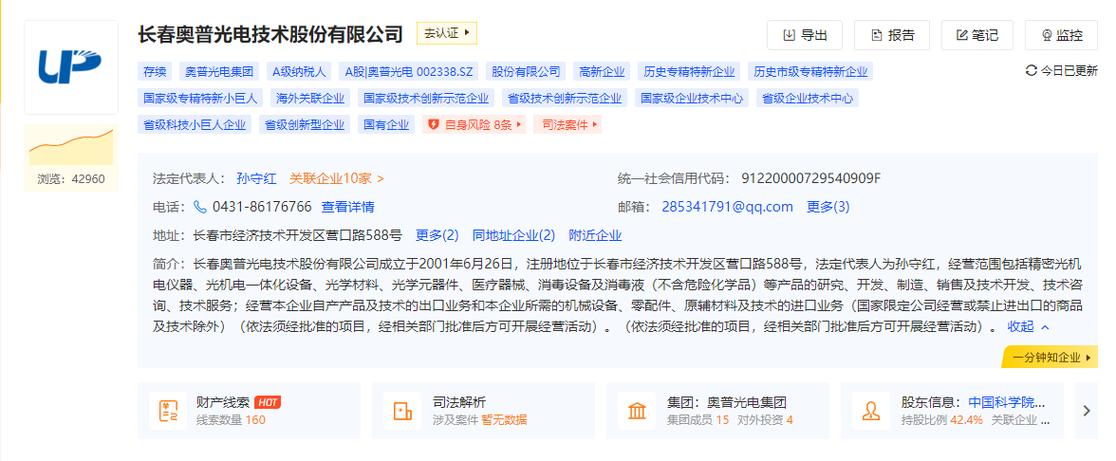Select 国家级专精特新小巨人 tag
The height and width of the screenshot is (461, 1116).
click(201, 98)
